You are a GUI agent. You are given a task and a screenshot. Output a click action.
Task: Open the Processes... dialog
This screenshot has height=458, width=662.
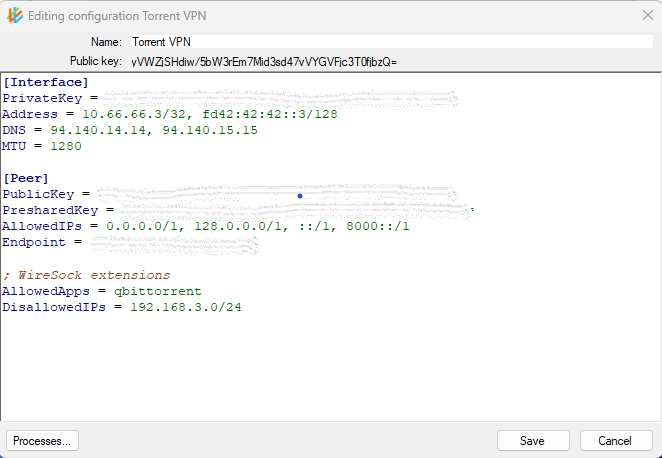tap(42, 441)
